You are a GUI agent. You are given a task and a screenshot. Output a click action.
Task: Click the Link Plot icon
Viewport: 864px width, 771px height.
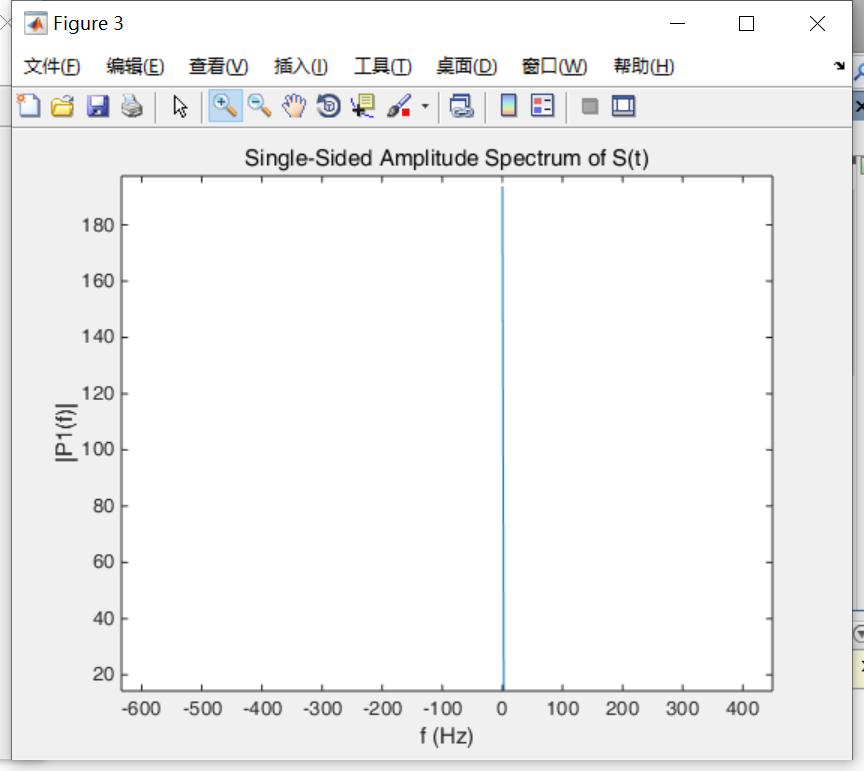tap(461, 106)
